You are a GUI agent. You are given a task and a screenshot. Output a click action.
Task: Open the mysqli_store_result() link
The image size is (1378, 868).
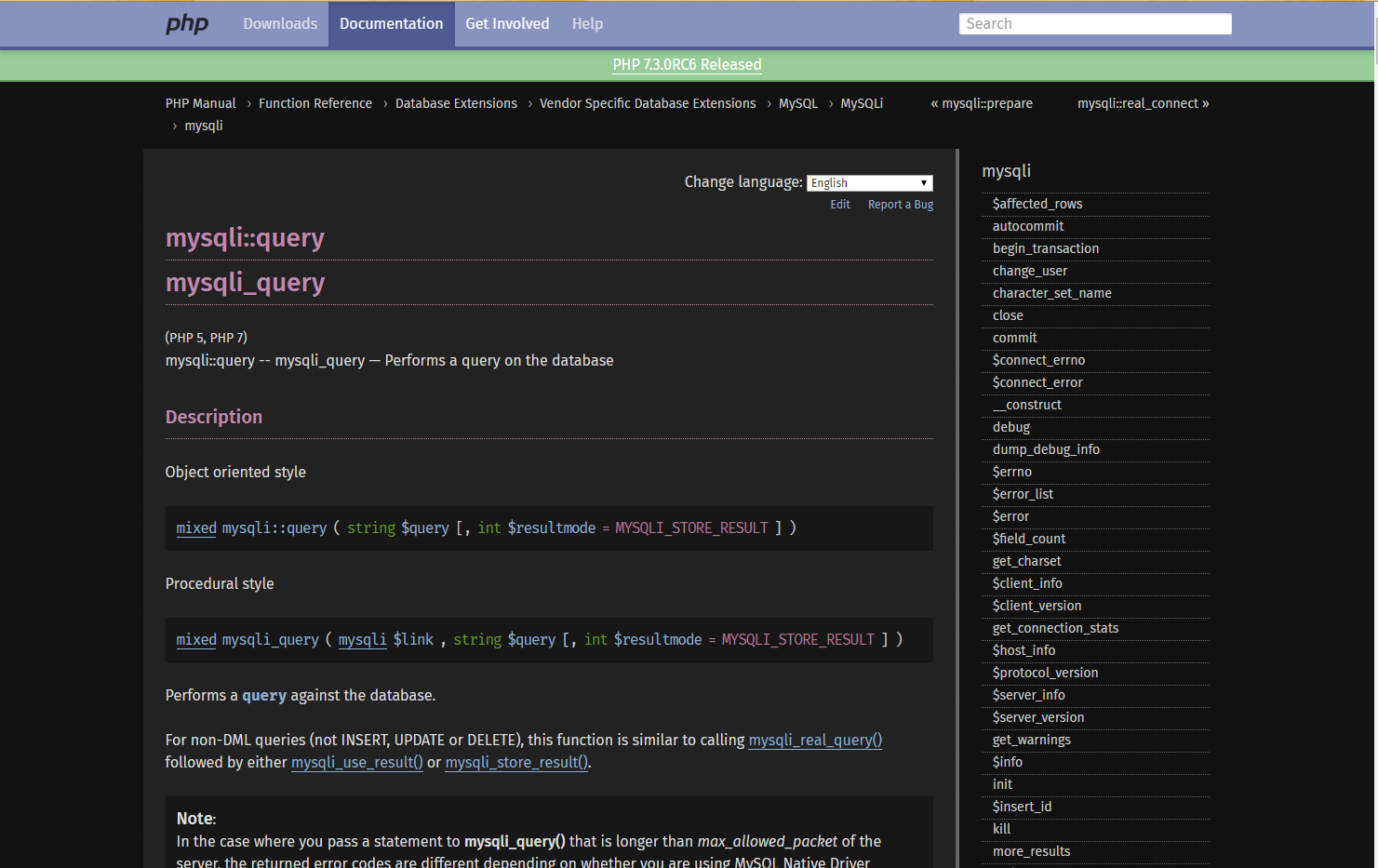515,762
